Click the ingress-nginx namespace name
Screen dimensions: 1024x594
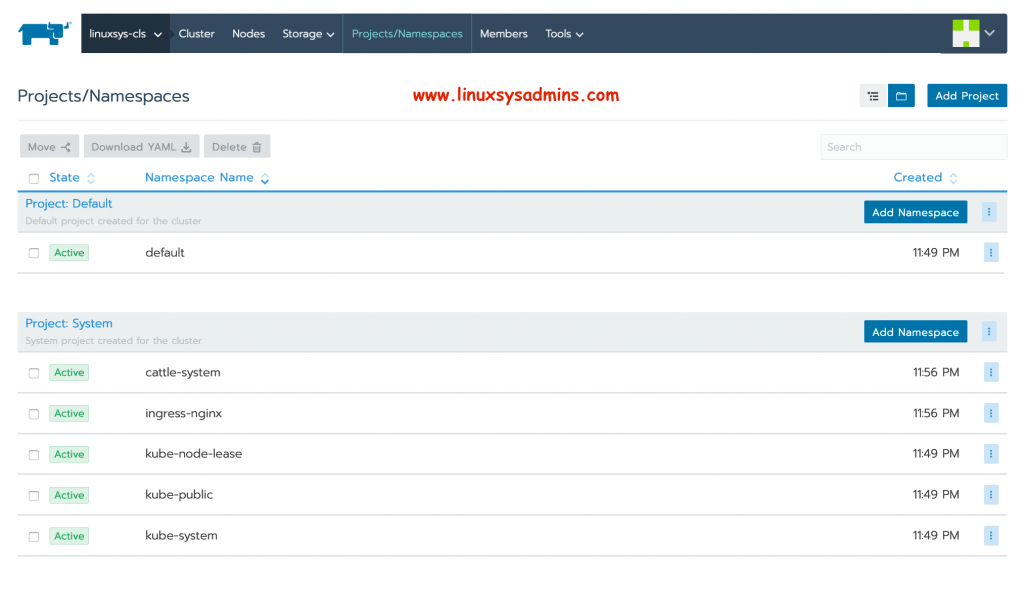click(x=184, y=413)
